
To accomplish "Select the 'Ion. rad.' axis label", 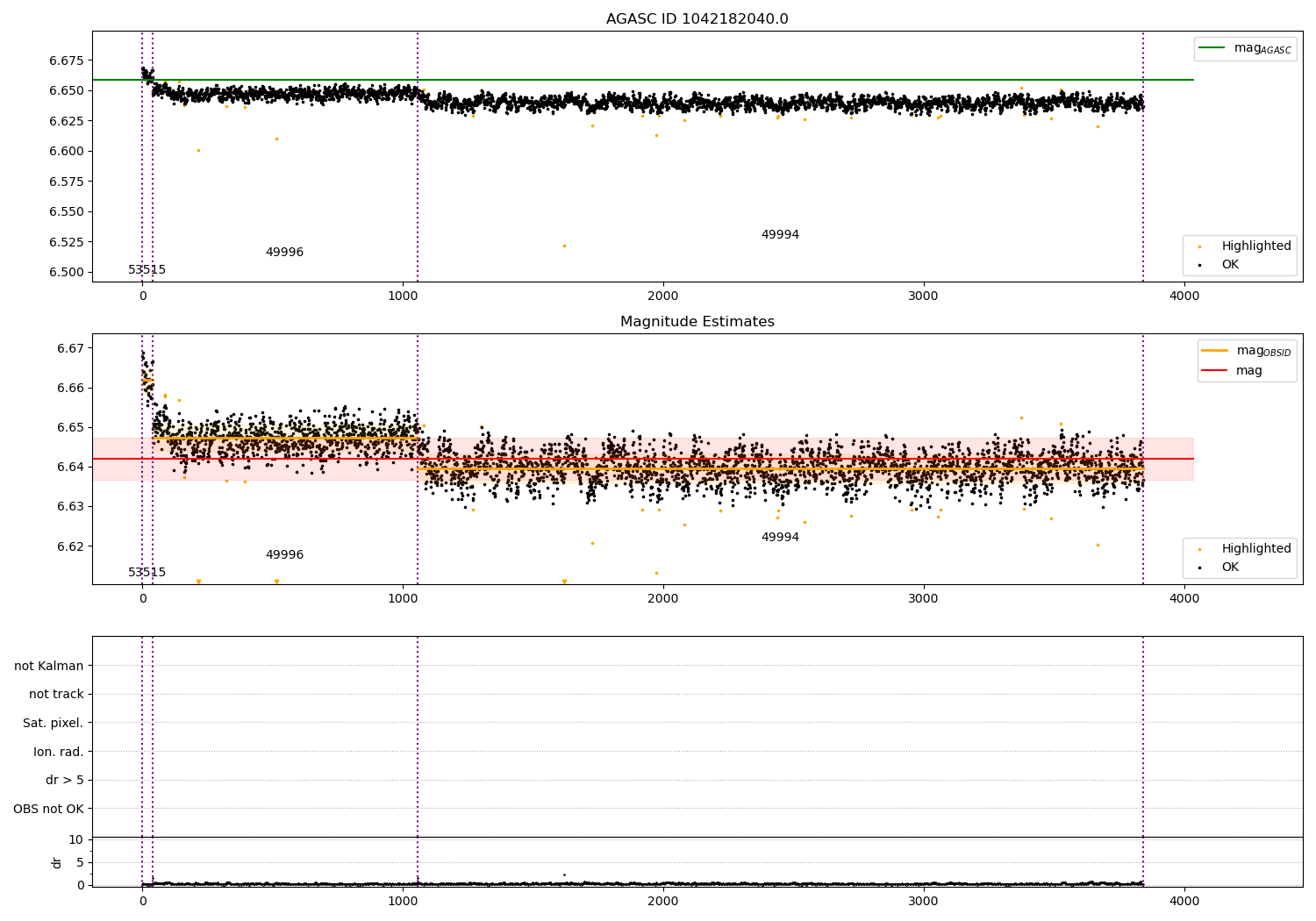I will [59, 752].
